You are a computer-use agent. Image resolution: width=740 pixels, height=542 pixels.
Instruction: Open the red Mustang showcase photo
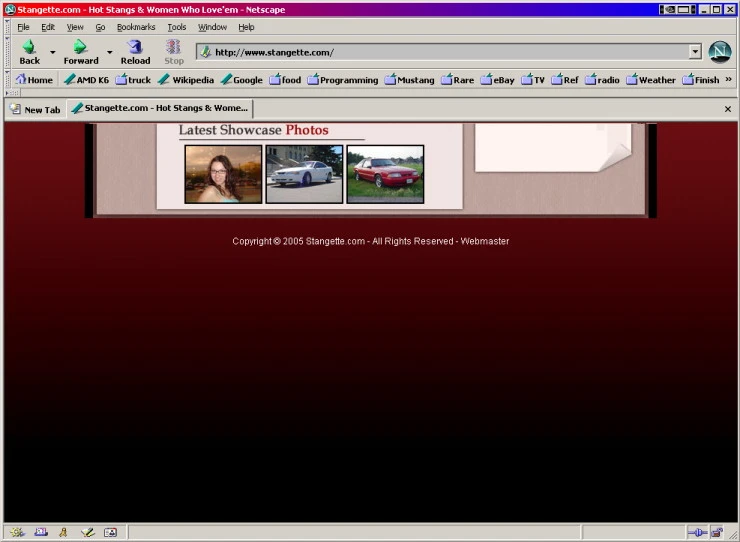pyautogui.click(x=386, y=174)
